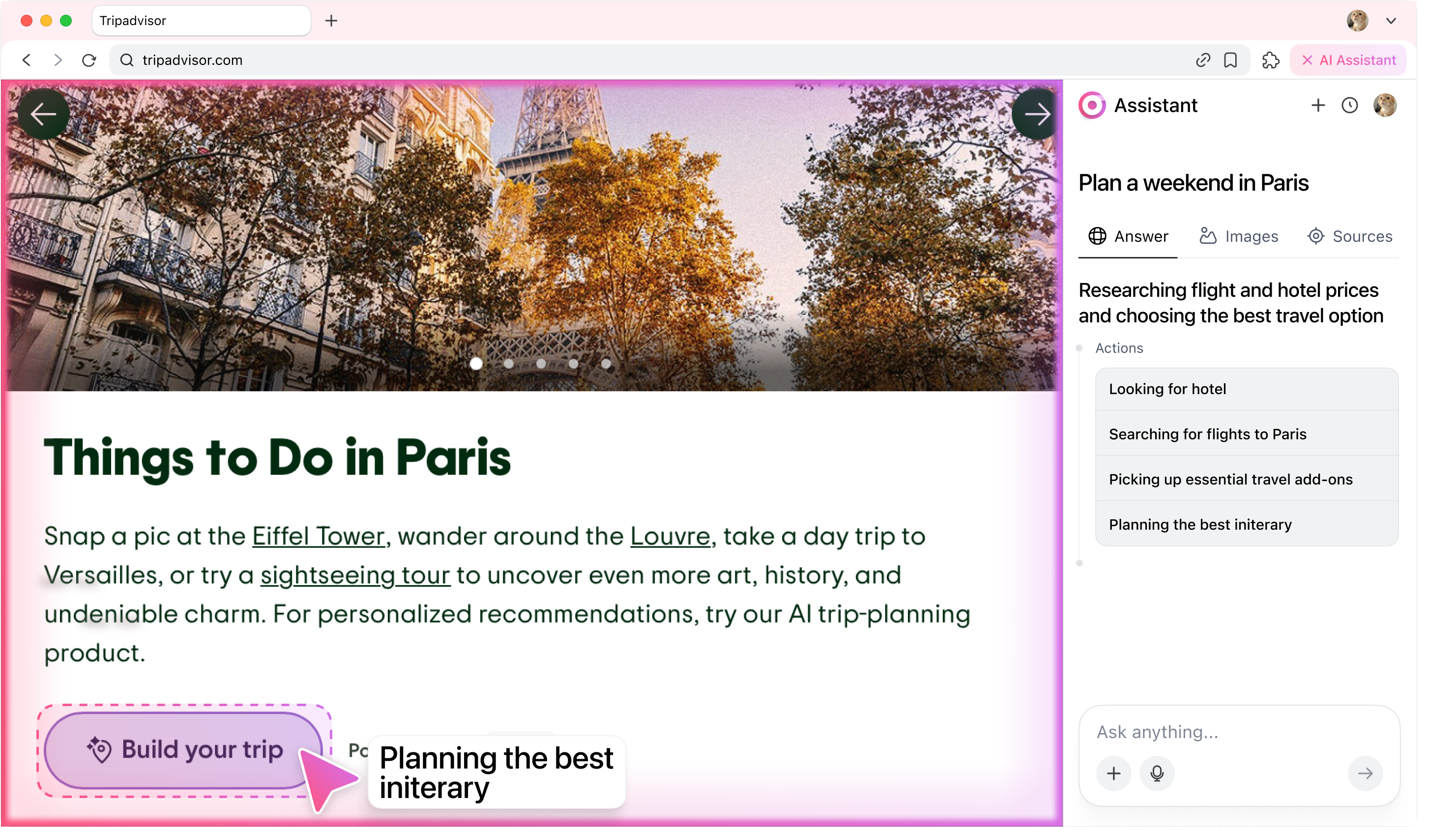
Task: Close the AI Assistant panel
Action: [x=1348, y=59]
